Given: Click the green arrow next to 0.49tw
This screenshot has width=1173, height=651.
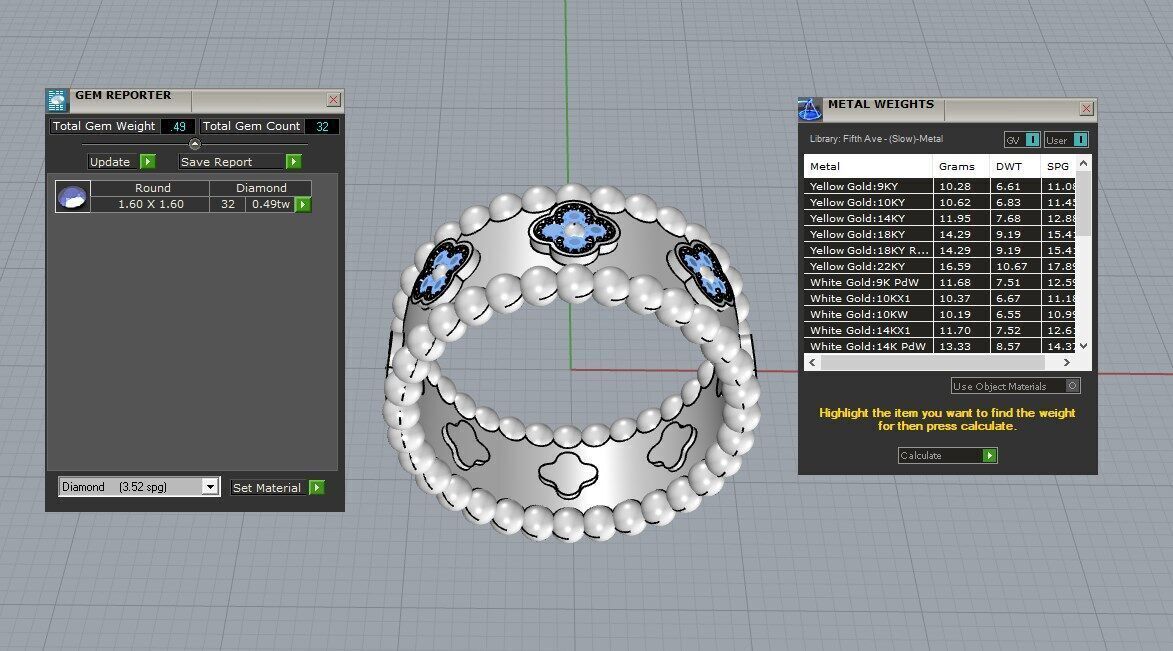Looking at the screenshot, I should (303, 204).
